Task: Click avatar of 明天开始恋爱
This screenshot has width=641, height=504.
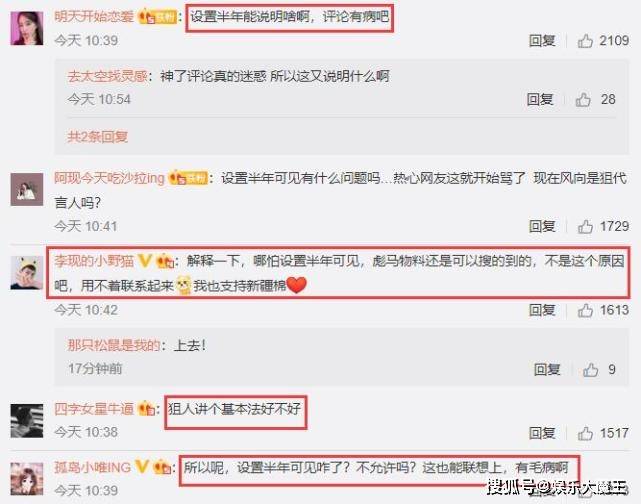Action: tap(27, 28)
